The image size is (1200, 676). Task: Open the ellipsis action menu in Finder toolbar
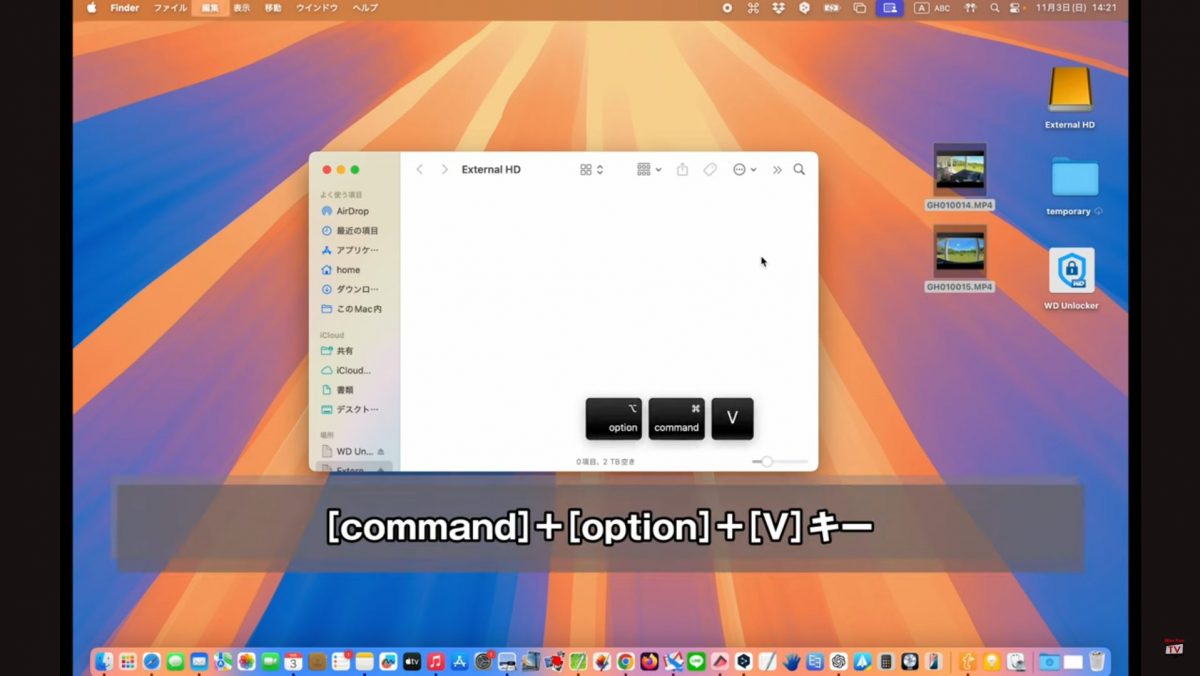click(x=745, y=170)
